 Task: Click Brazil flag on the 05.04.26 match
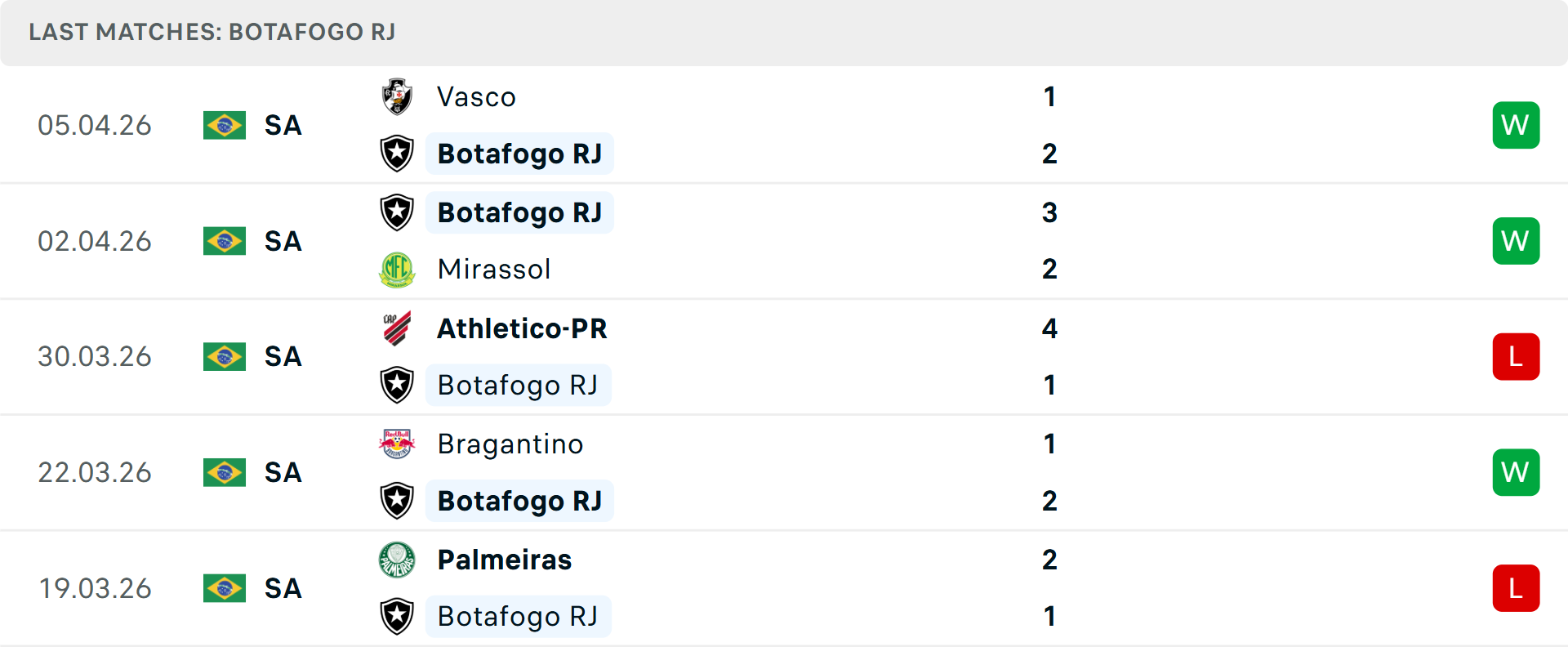pyautogui.click(x=225, y=125)
